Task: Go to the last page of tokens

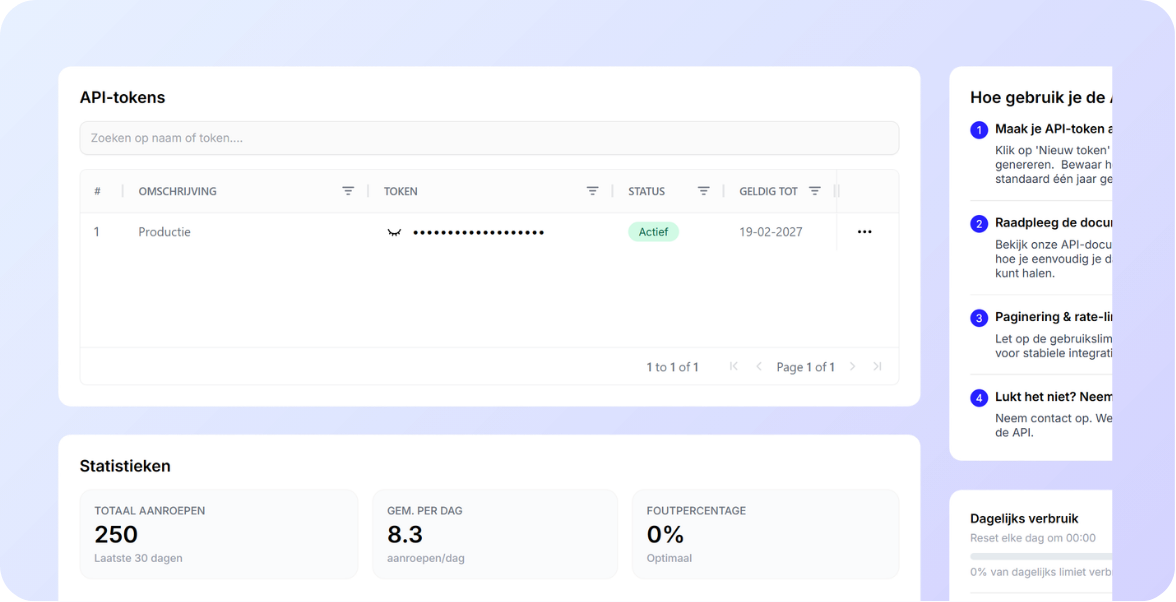Action: coord(877,366)
